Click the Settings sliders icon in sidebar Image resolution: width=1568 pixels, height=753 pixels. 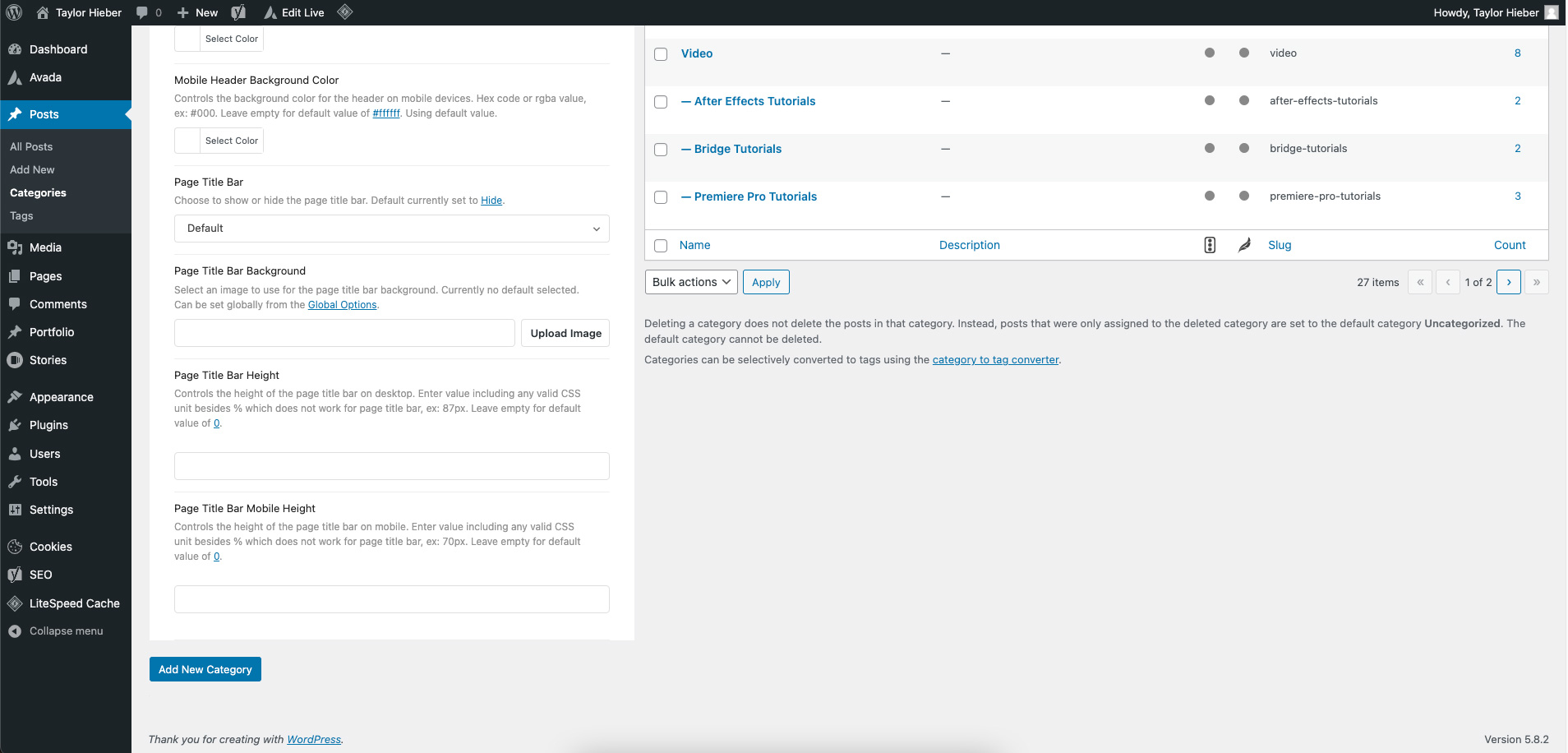pyautogui.click(x=15, y=510)
